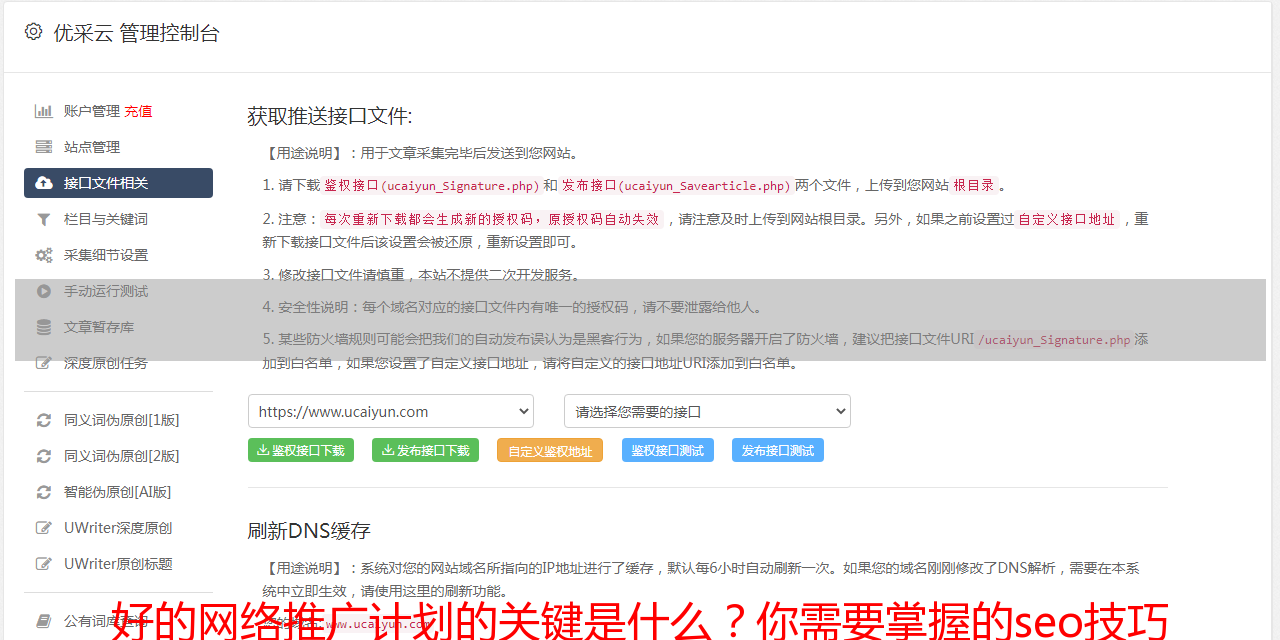Click the blue 发布接口测试 button
The width and height of the screenshot is (1280, 640).
coord(778,450)
